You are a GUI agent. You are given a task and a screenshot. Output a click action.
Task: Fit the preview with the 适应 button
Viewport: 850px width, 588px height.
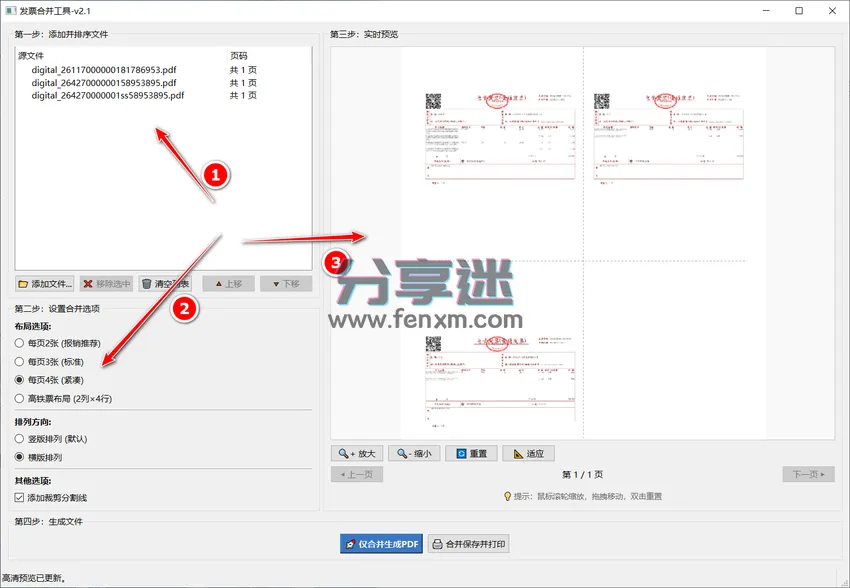point(529,454)
